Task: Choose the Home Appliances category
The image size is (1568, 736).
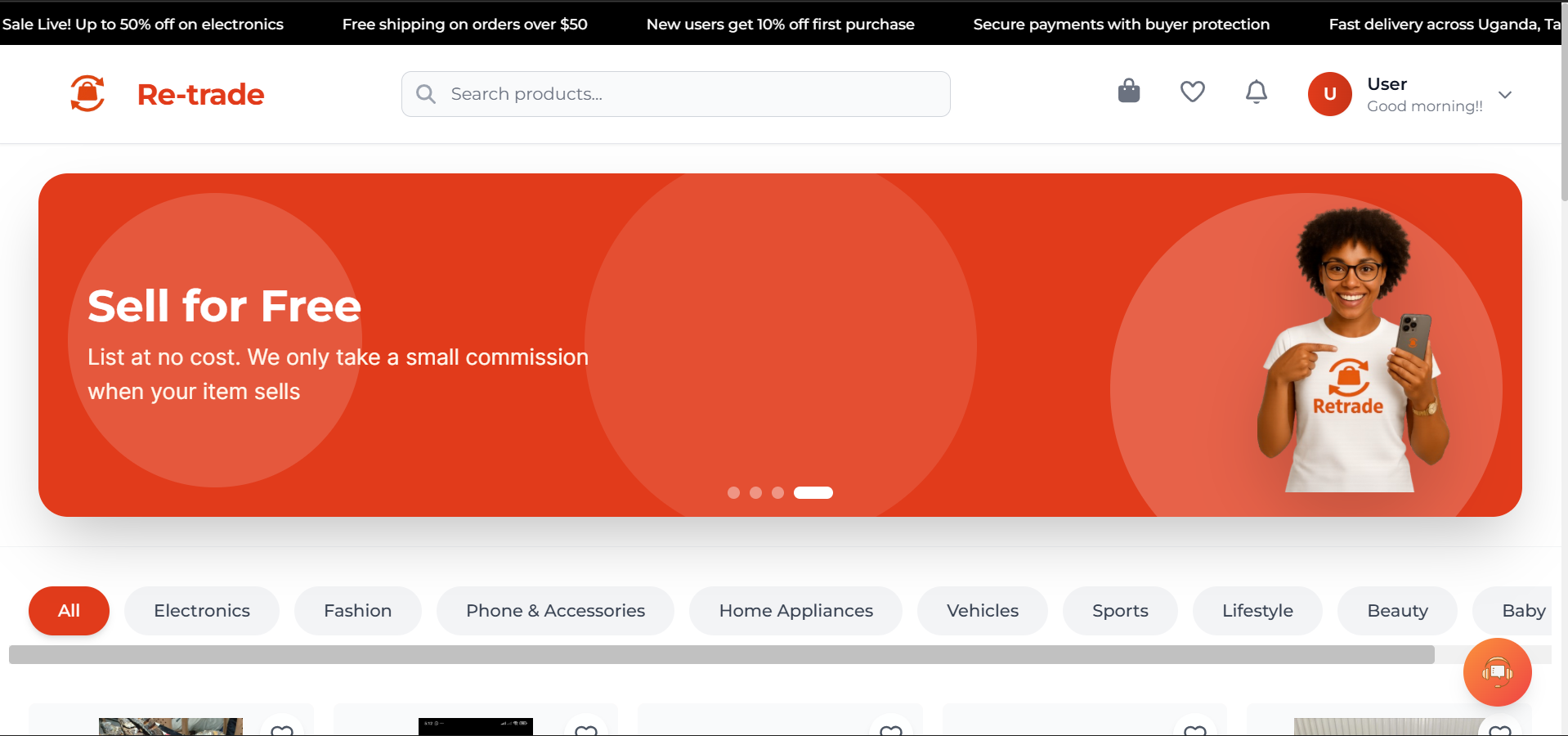Action: 795,611
